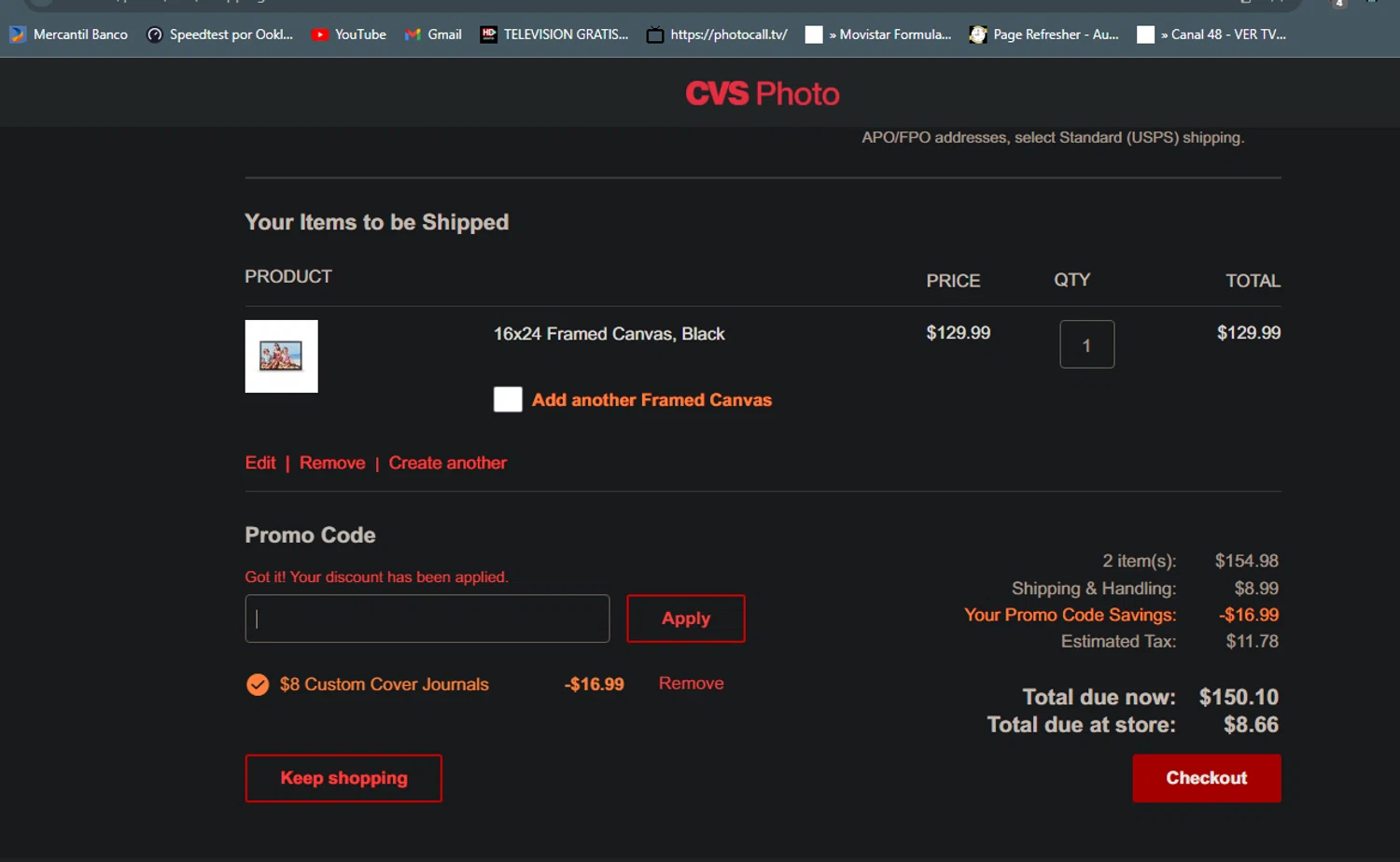This screenshot has width=1400, height=862.
Task: Open the Page Refresher bookmark
Action: [x=1044, y=35]
